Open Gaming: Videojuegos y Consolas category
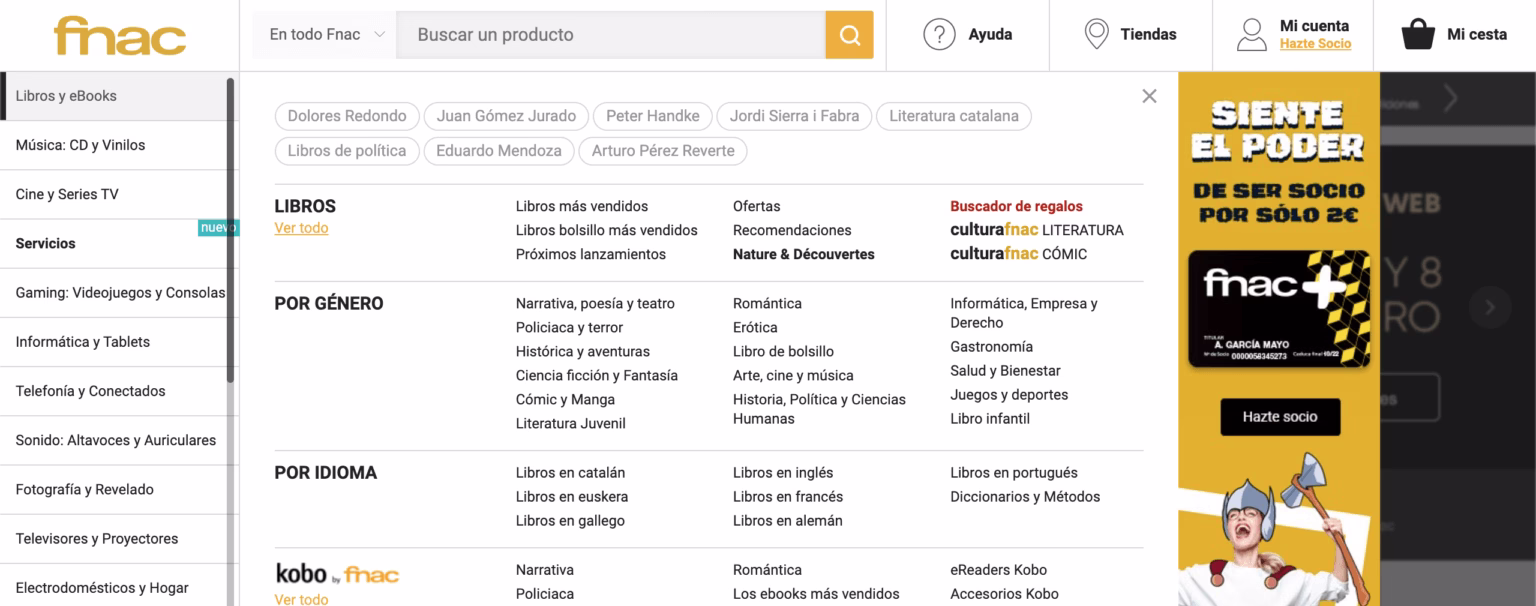The image size is (1536, 606). [x=114, y=292]
